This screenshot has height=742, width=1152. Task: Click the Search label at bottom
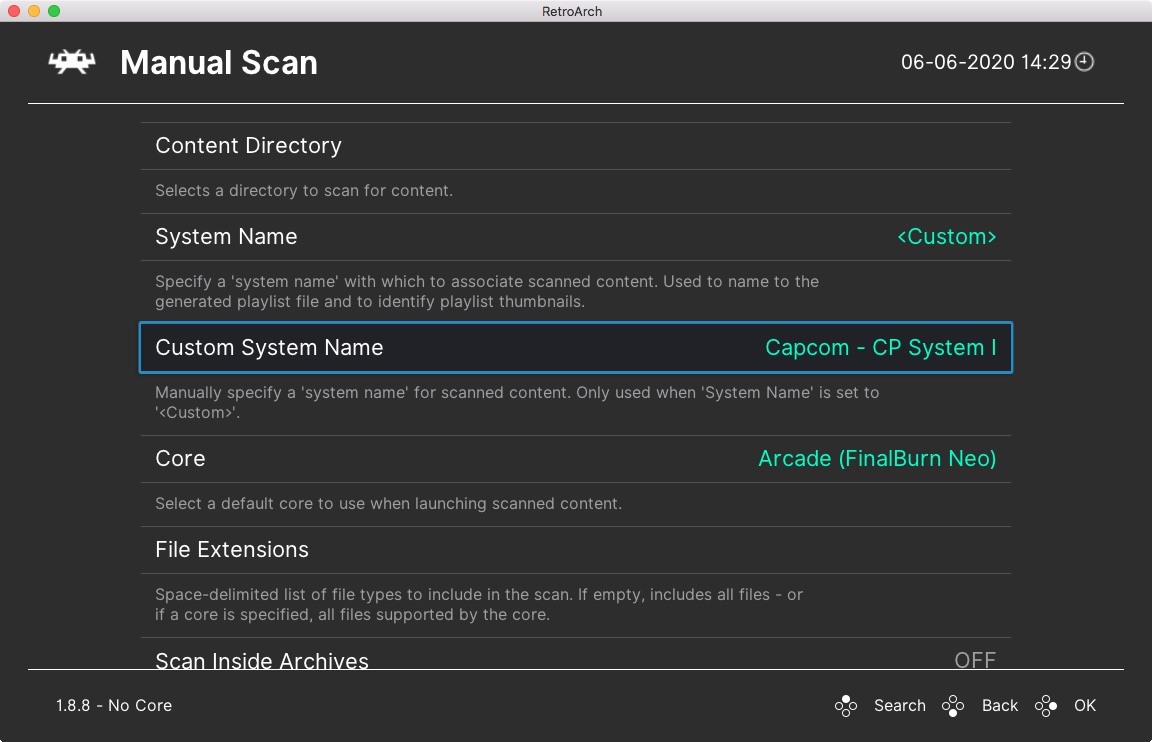point(899,705)
